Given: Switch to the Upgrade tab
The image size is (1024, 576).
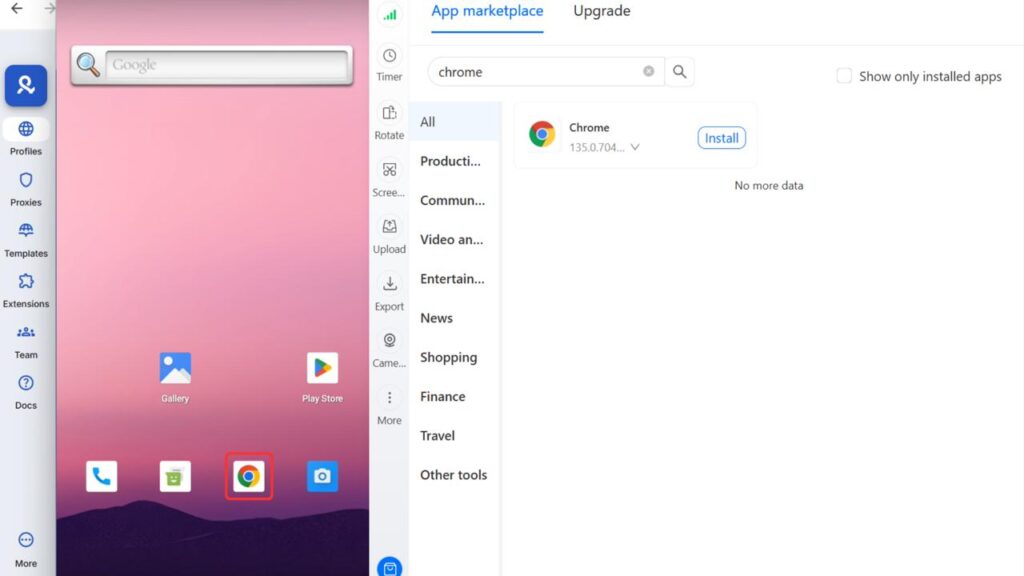Looking at the screenshot, I should click(601, 11).
